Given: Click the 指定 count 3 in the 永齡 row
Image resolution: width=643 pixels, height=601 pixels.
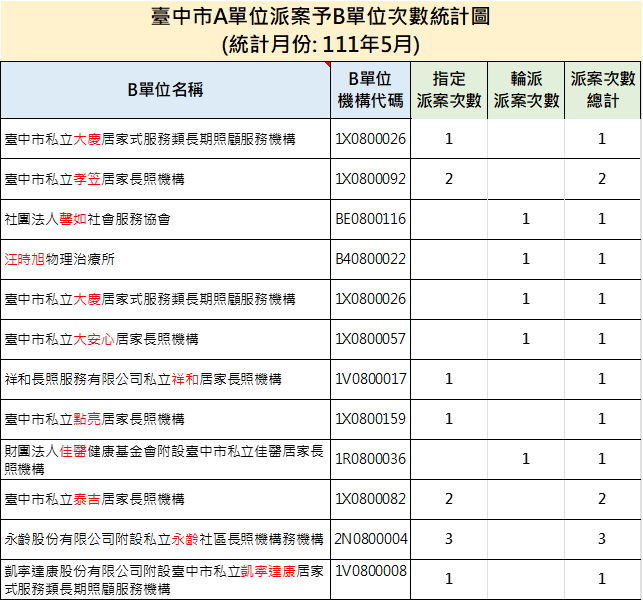Looking at the screenshot, I should tap(449, 539).
